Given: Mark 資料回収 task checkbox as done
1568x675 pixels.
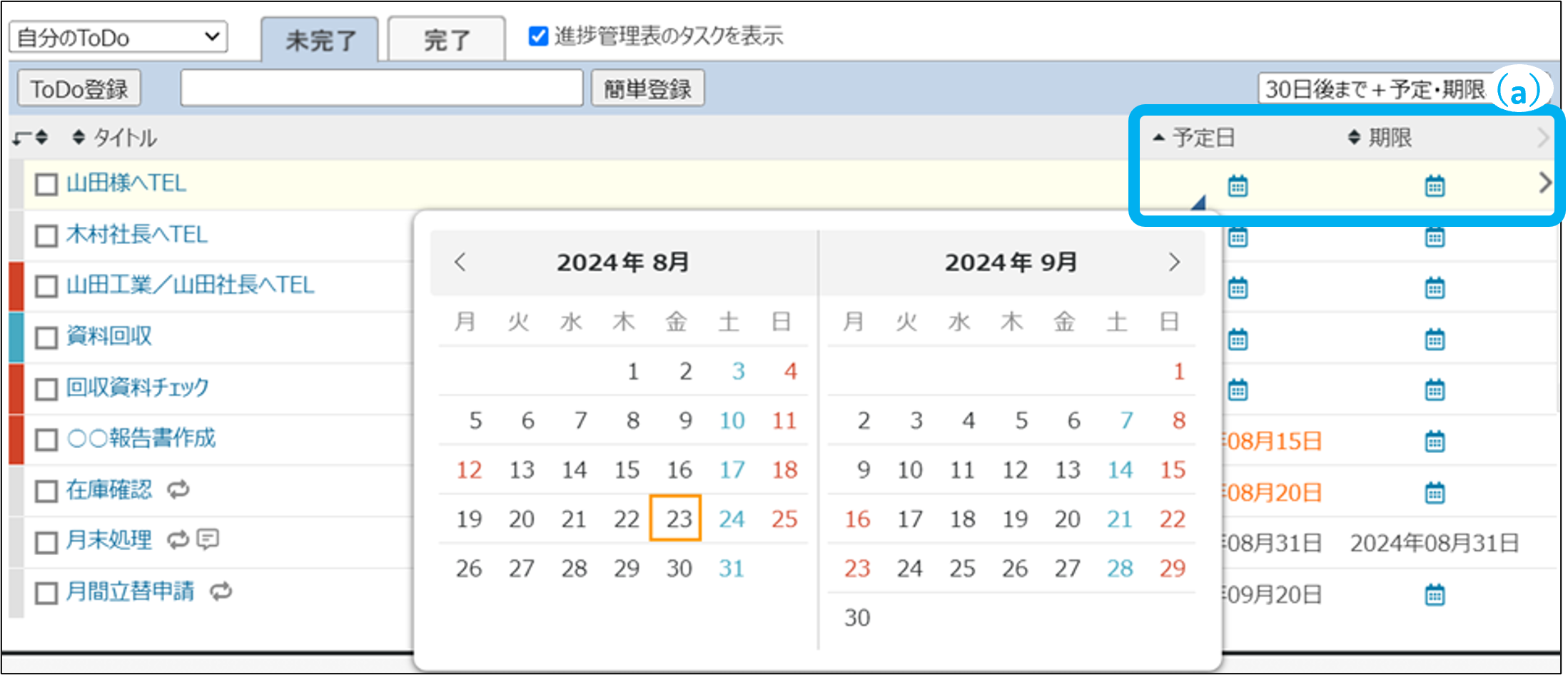Looking at the screenshot, I should 46,337.
